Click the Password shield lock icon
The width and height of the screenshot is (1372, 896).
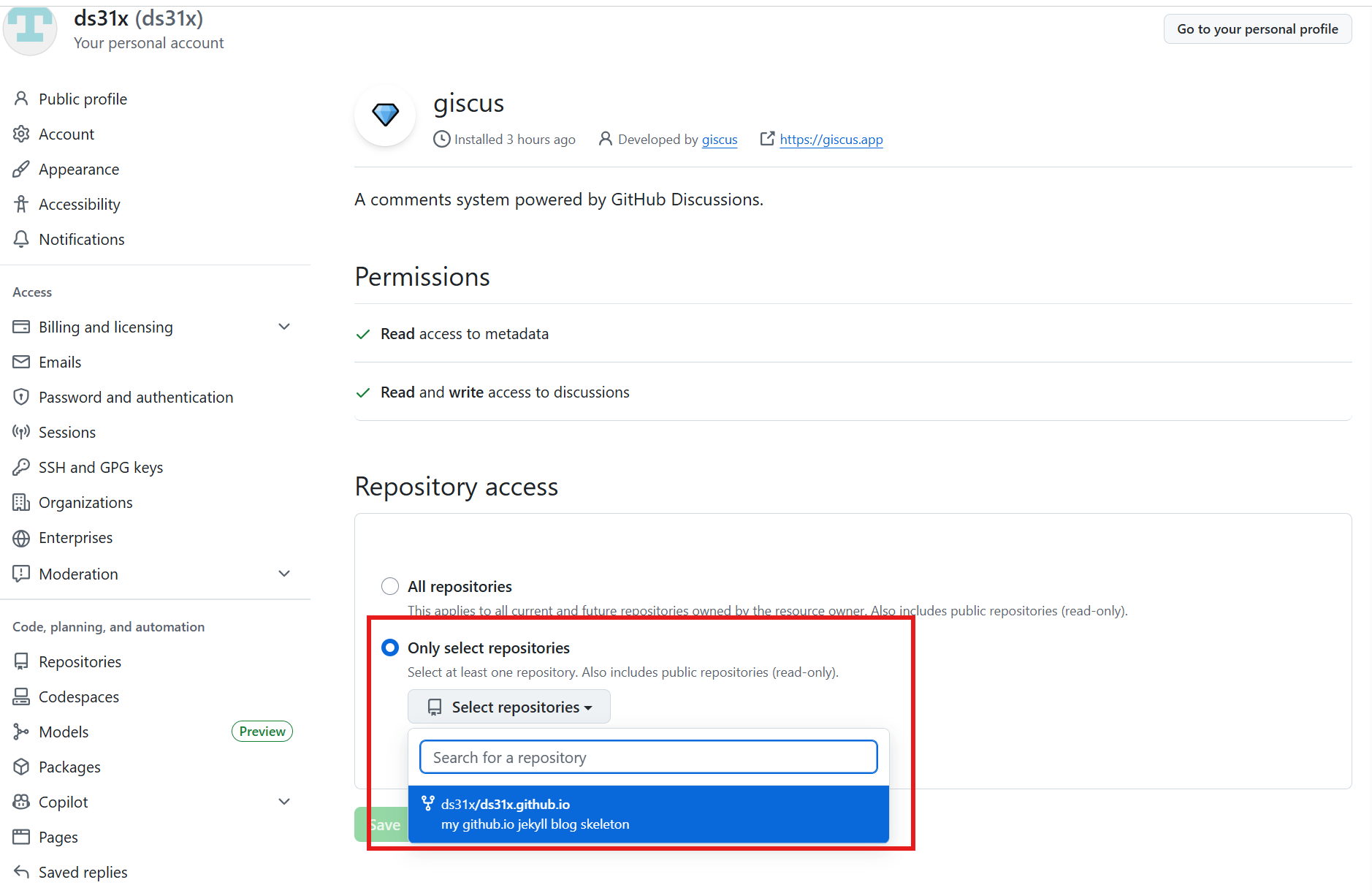point(21,397)
